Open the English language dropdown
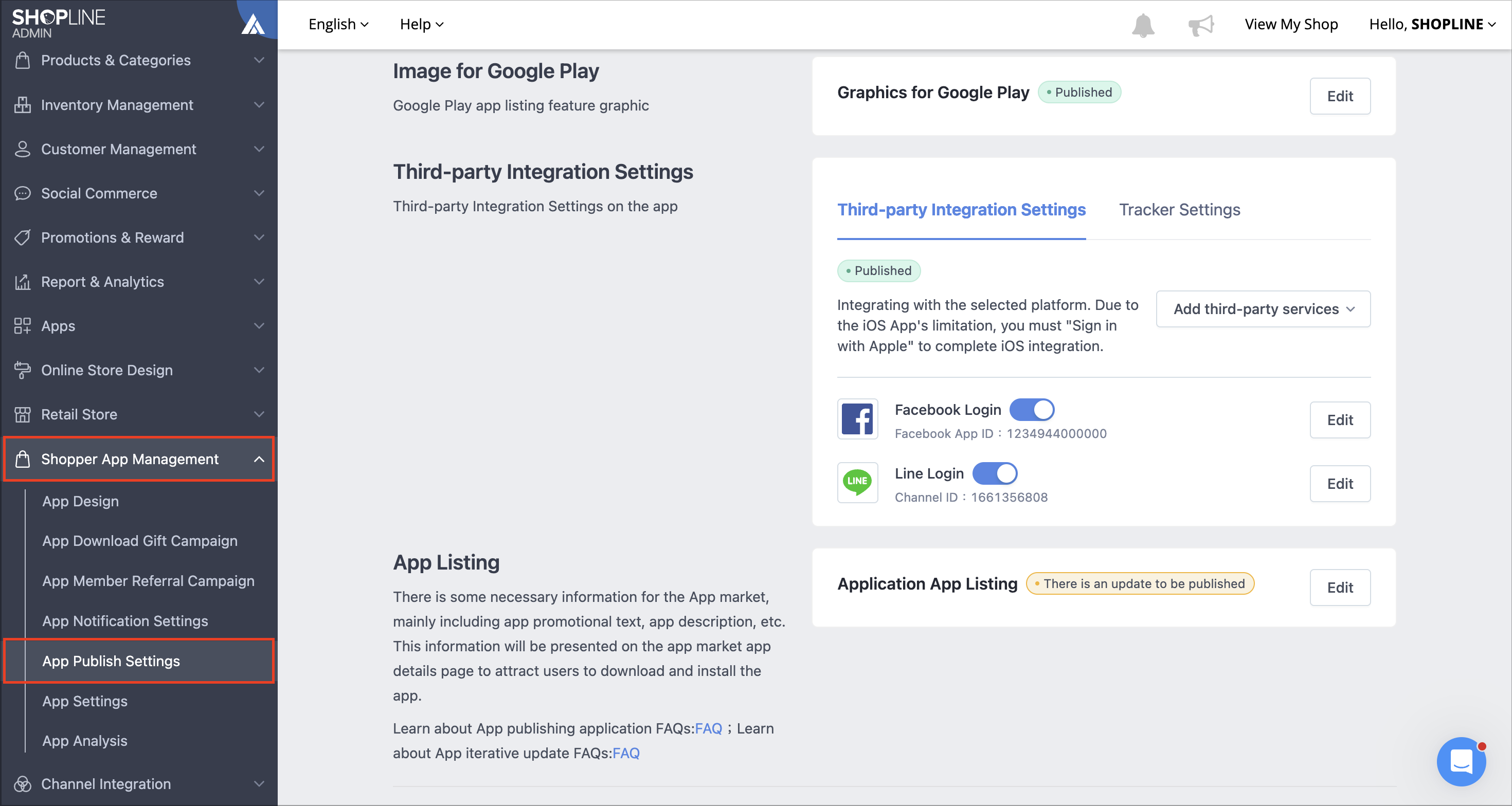 click(338, 24)
